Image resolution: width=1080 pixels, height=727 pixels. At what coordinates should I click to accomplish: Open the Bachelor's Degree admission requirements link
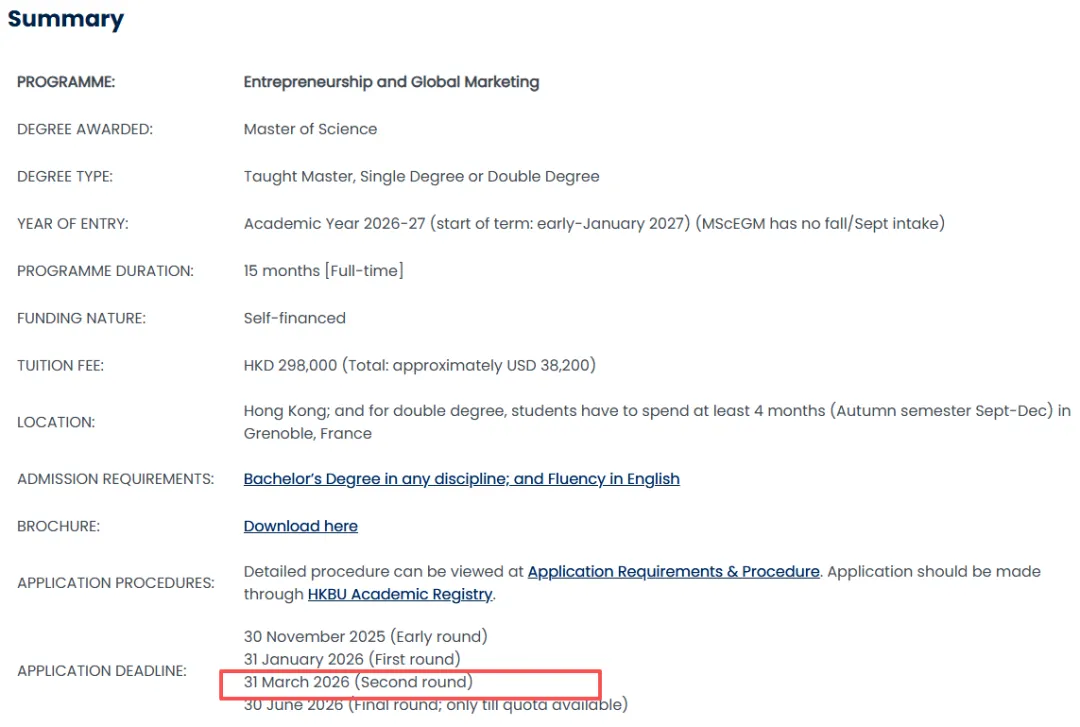(x=461, y=479)
